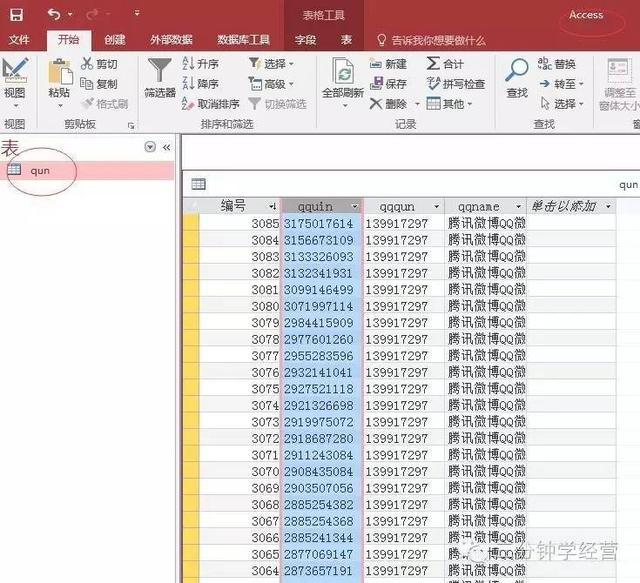Expand the 全部刷新 dropdown arrow
Screen dimensions: 640x583
[345, 106]
